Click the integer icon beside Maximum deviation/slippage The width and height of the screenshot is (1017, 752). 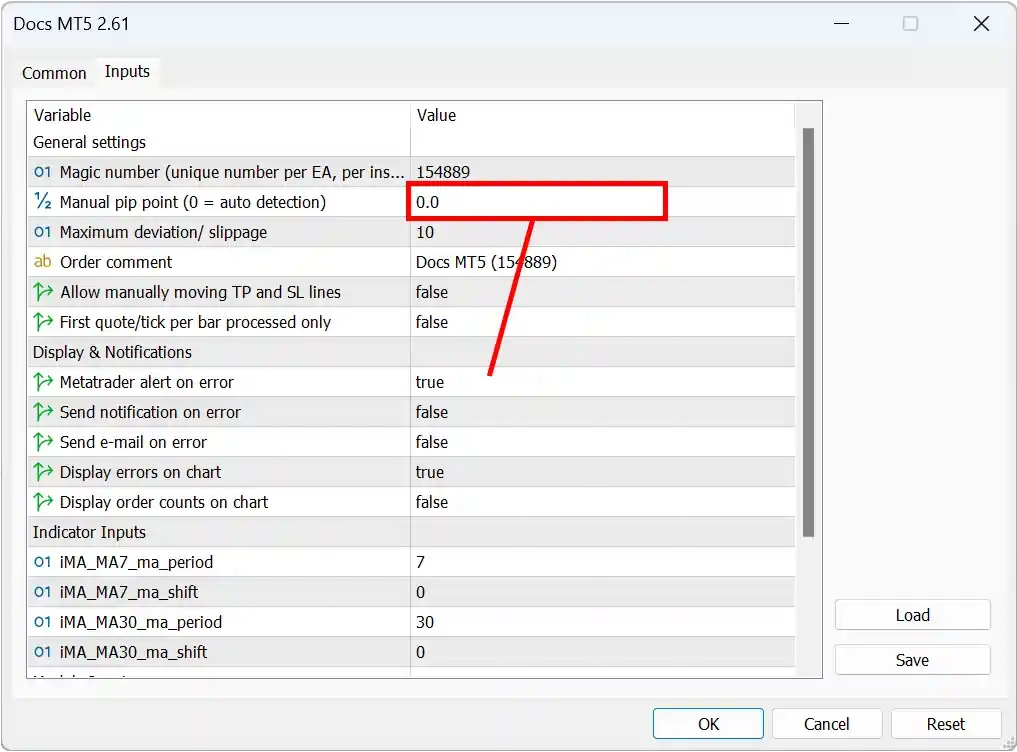[x=42, y=232]
